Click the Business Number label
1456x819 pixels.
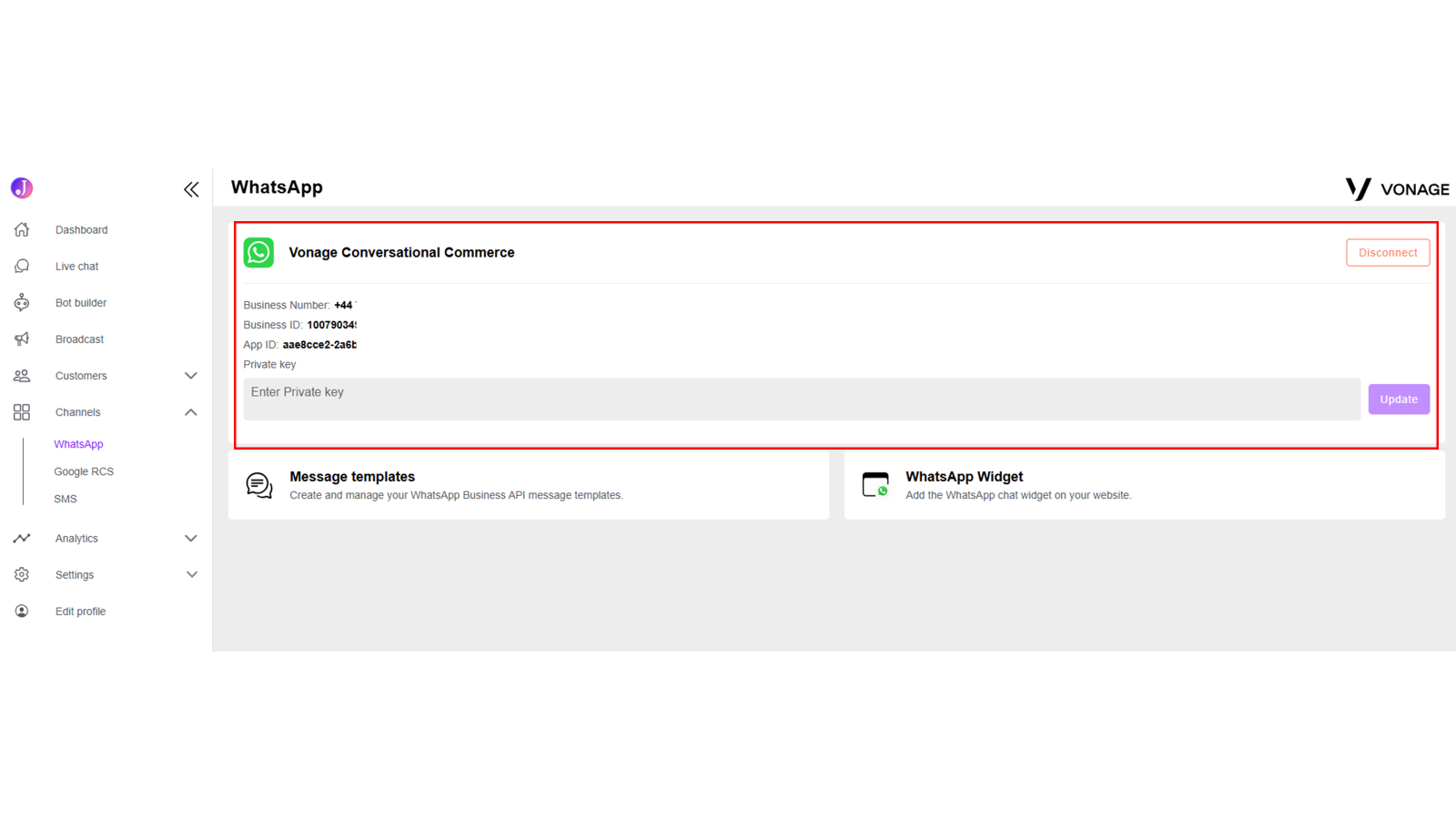[x=286, y=305]
